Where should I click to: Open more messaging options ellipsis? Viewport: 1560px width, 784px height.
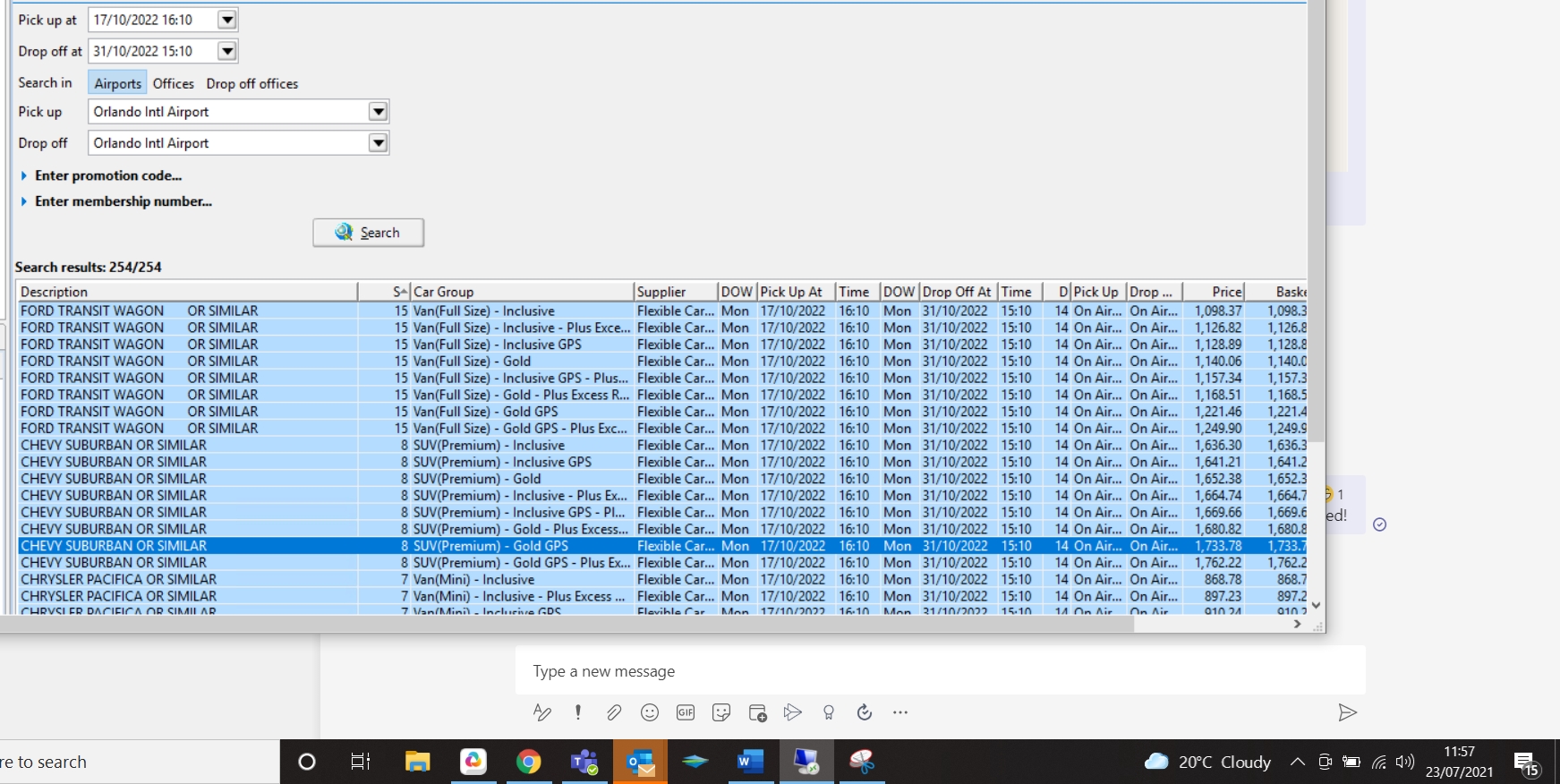pos(900,712)
